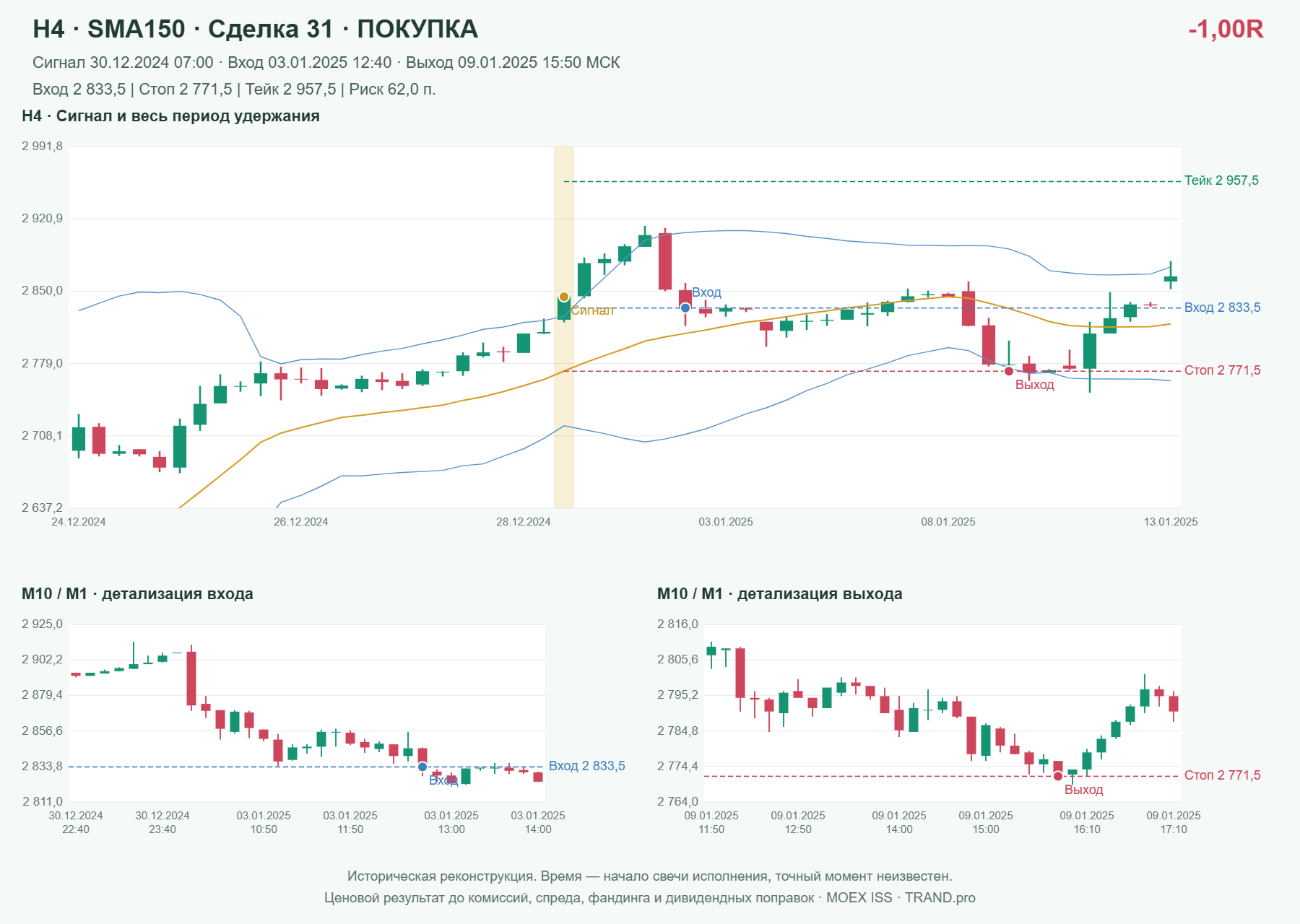Click the '09.01.2025 16:10' time axis label
Viewport: 1300px width, 924px height.
(1087, 822)
